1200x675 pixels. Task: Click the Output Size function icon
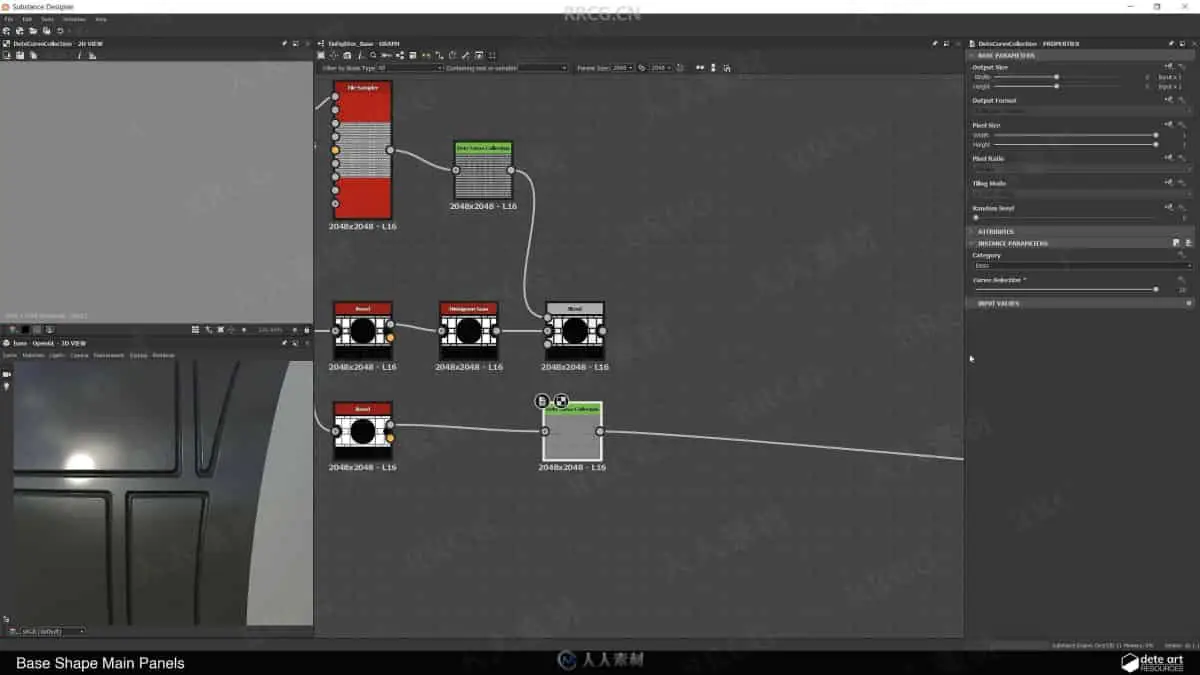[1169, 67]
